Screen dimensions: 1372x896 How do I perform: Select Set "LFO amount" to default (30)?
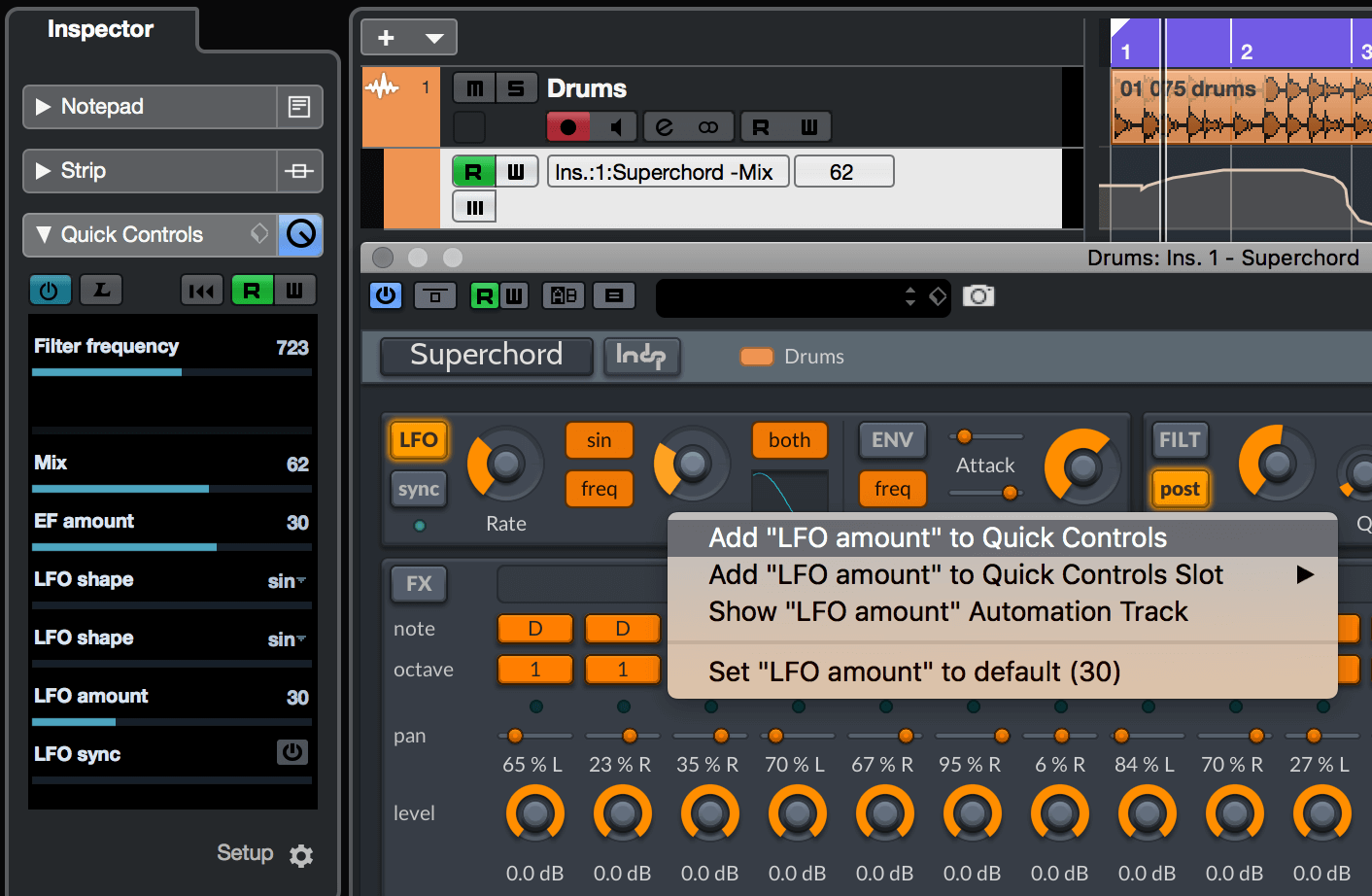tap(1003, 672)
